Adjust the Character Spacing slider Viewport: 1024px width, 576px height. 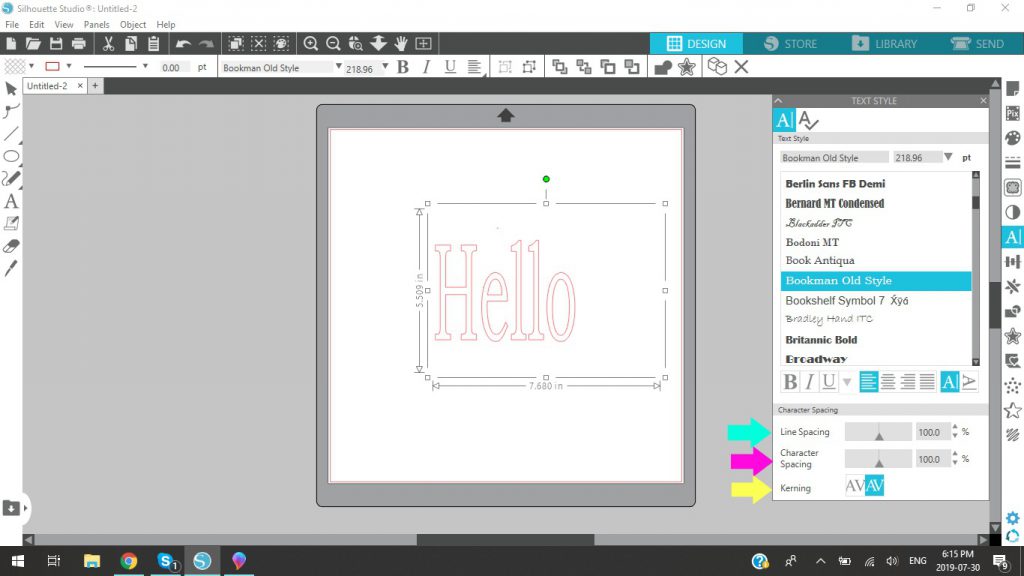[878, 459]
